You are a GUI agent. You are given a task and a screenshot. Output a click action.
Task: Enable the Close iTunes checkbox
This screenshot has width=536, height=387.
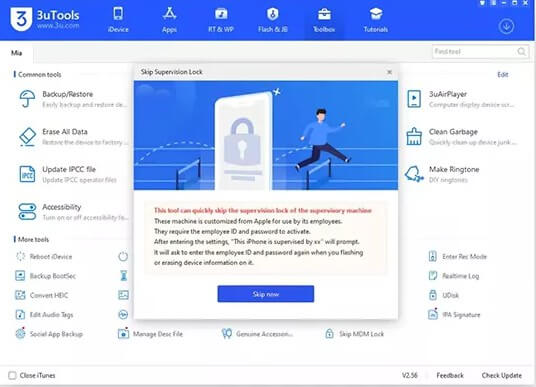12,375
